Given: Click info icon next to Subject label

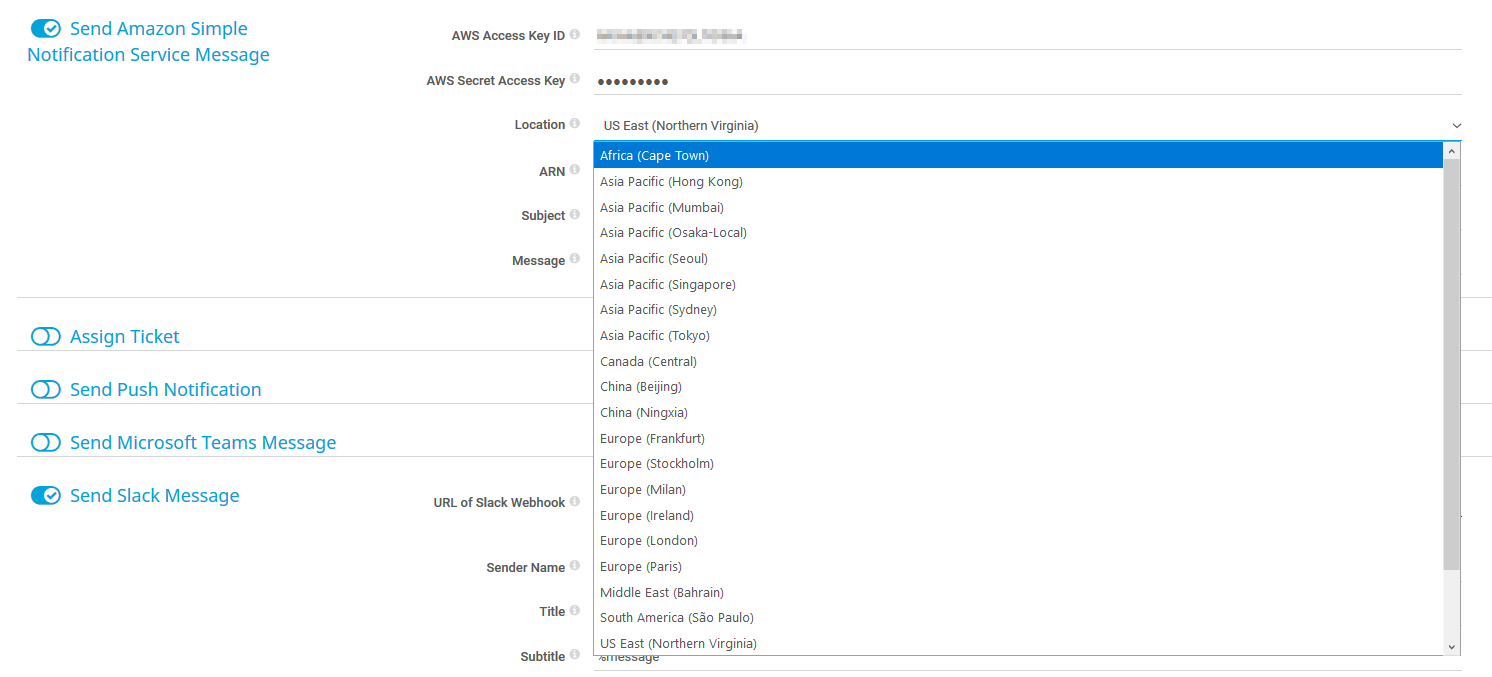Looking at the screenshot, I should (x=575, y=215).
